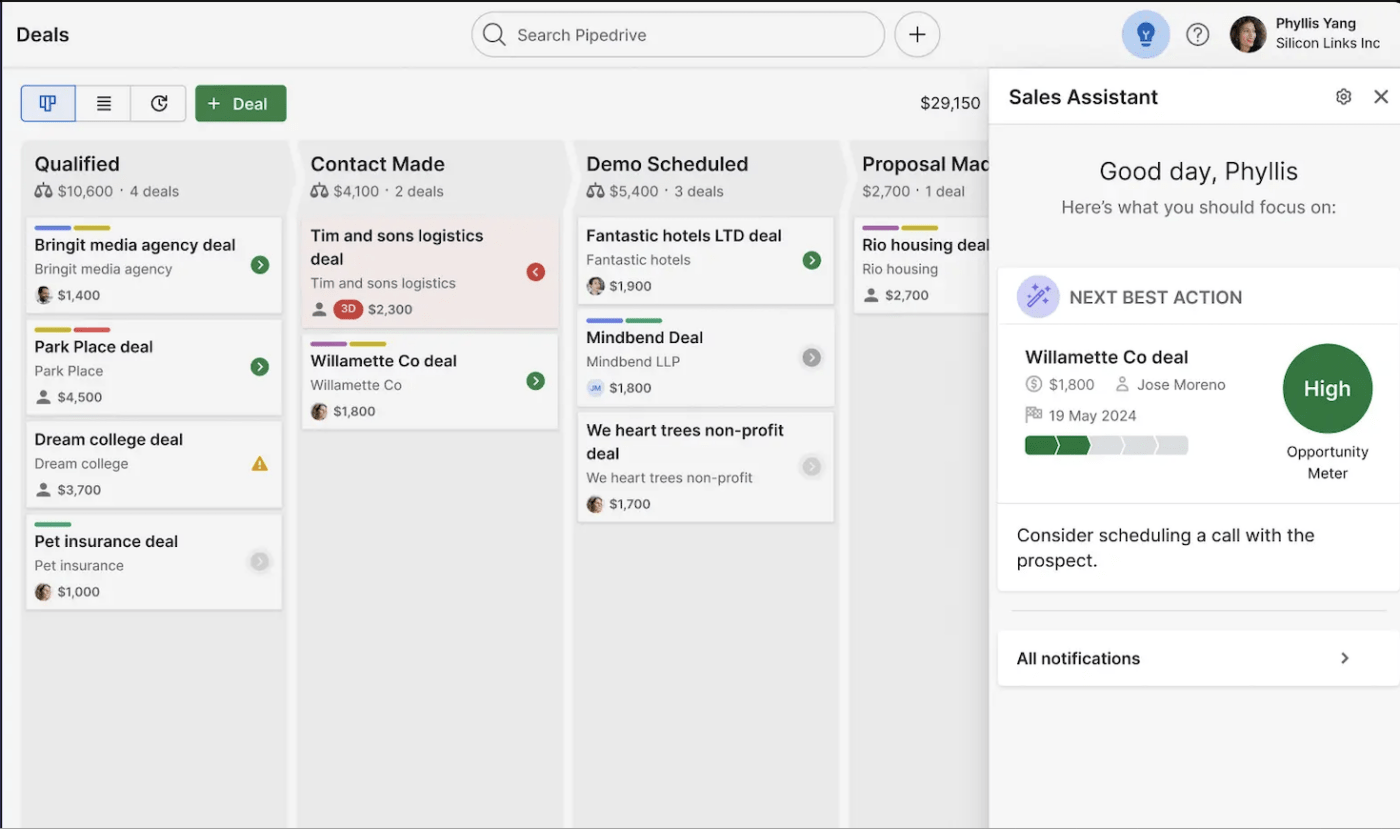Close the Sales Assistant panel
Screen dimensions: 1400x829
point(1381,97)
